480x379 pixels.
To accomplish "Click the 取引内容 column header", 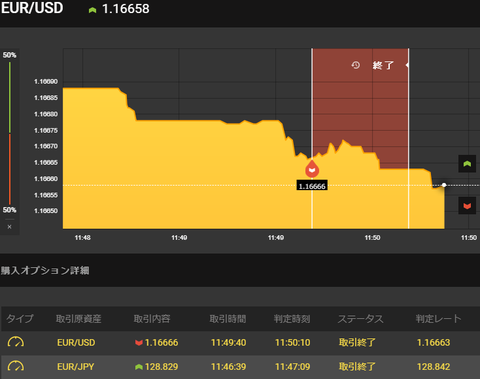I will tap(152, 319).
